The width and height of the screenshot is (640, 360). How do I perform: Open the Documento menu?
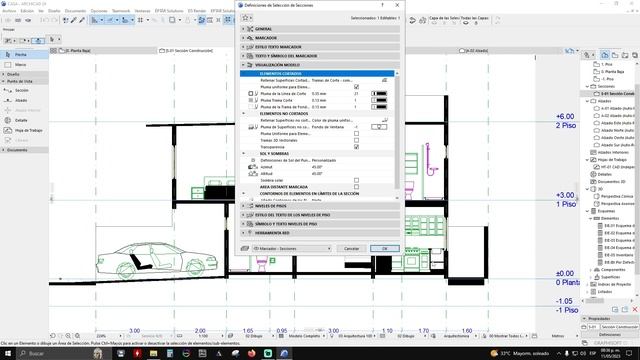pos(76,11)
